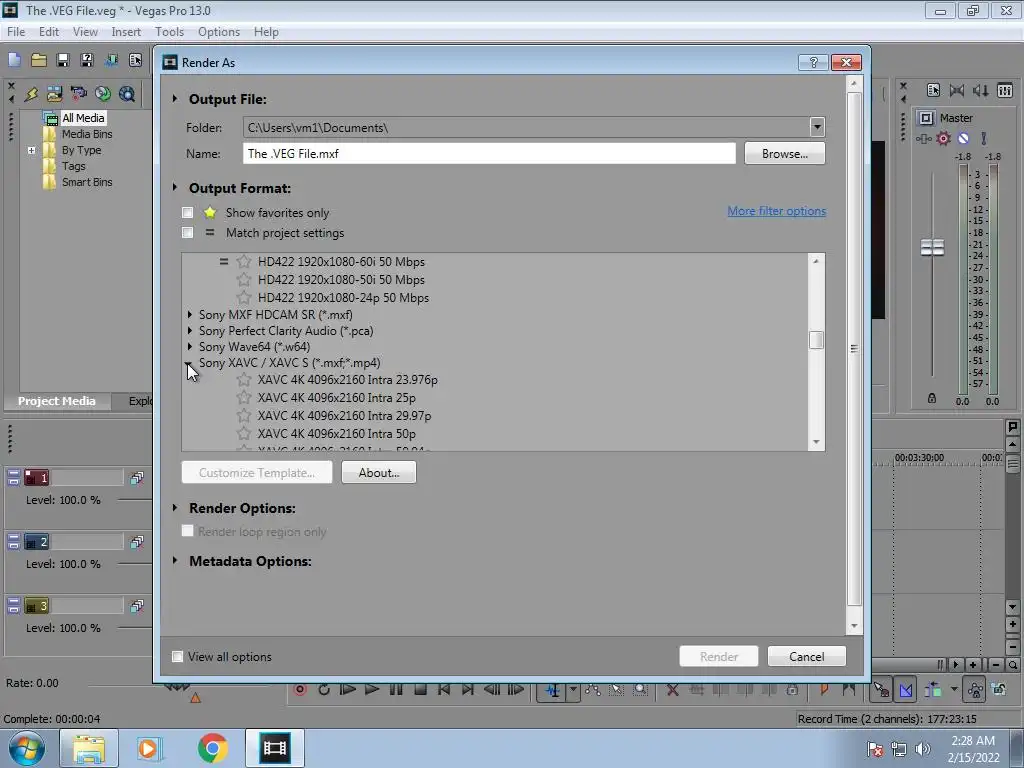Select the Media Bins tree item
Screen dimensions: 1024x768
(x=87, y=134)
